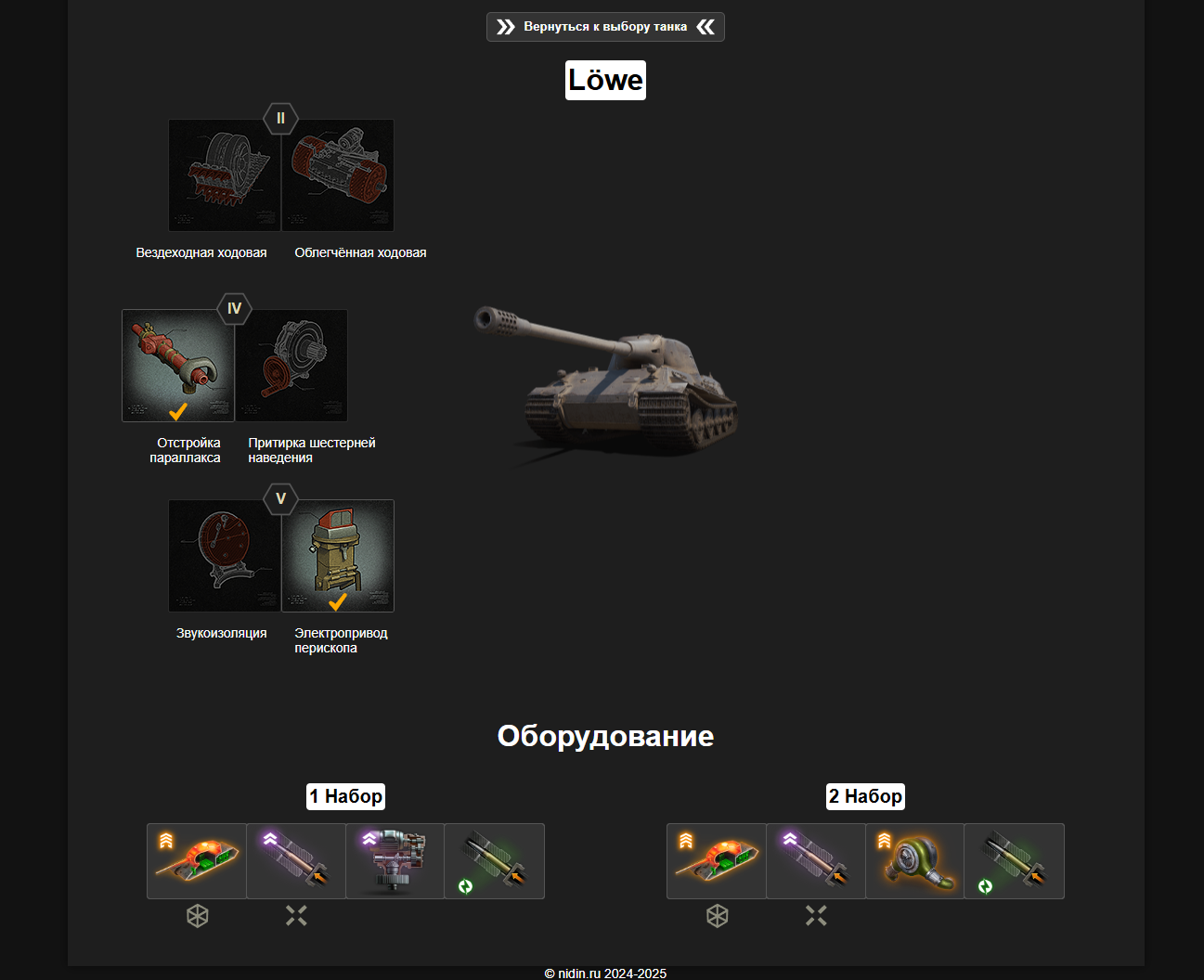This screenshot has height=980, width=1204.
Task: Click the hexagon category icon under 1 Набор
Action: pos(198,916)
